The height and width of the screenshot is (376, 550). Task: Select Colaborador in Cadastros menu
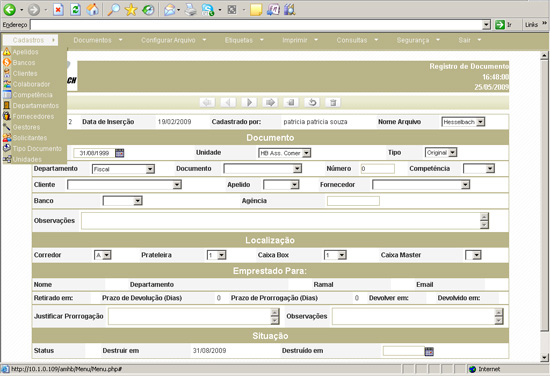31,84
